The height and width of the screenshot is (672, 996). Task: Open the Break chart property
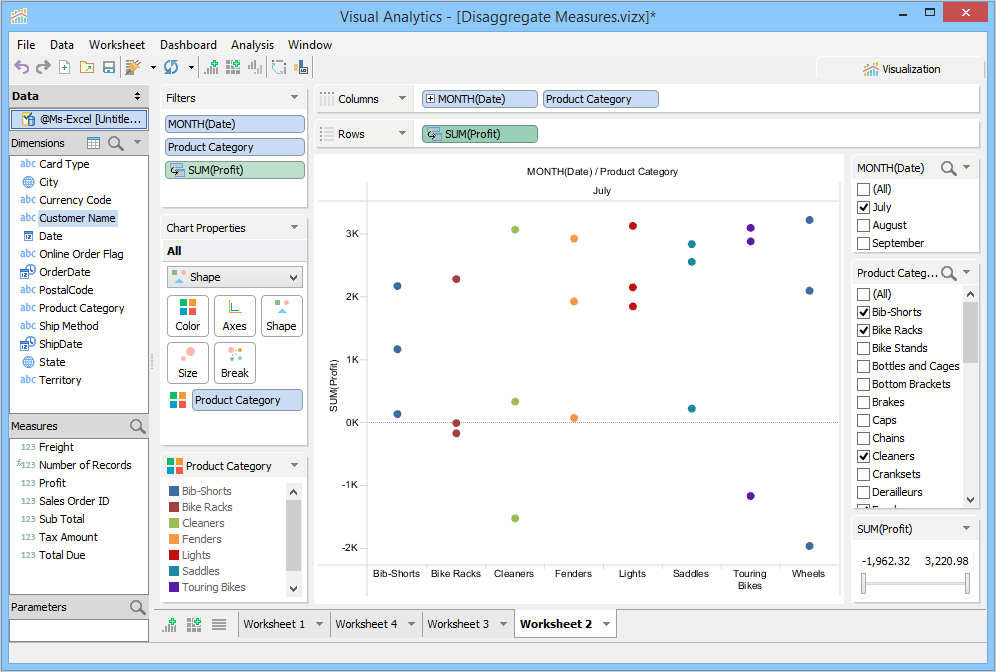234,363
